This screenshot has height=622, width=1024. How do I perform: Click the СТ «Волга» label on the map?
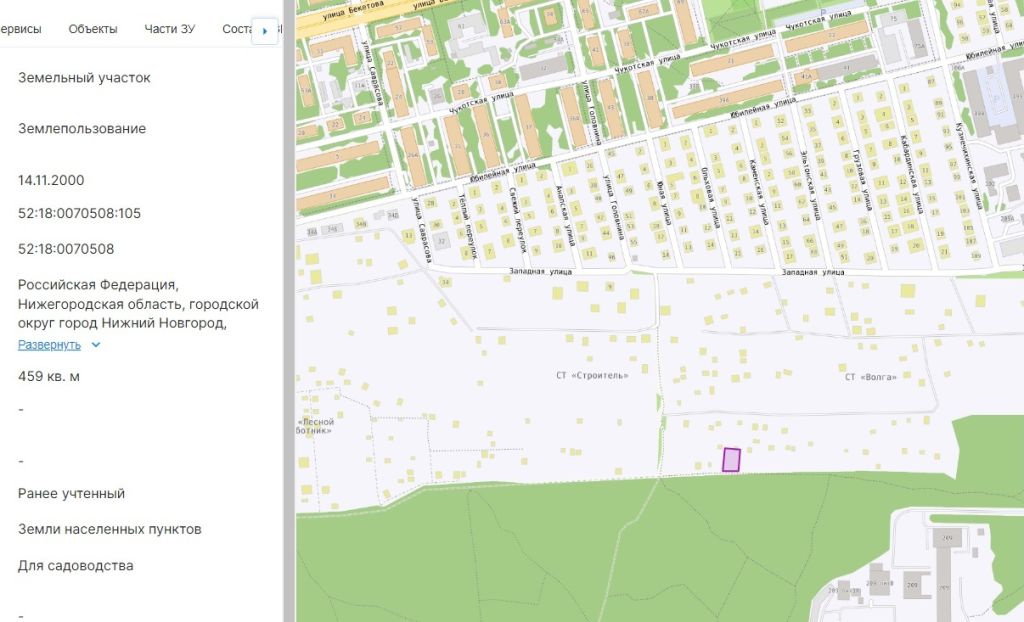click(x=870, y=377)
